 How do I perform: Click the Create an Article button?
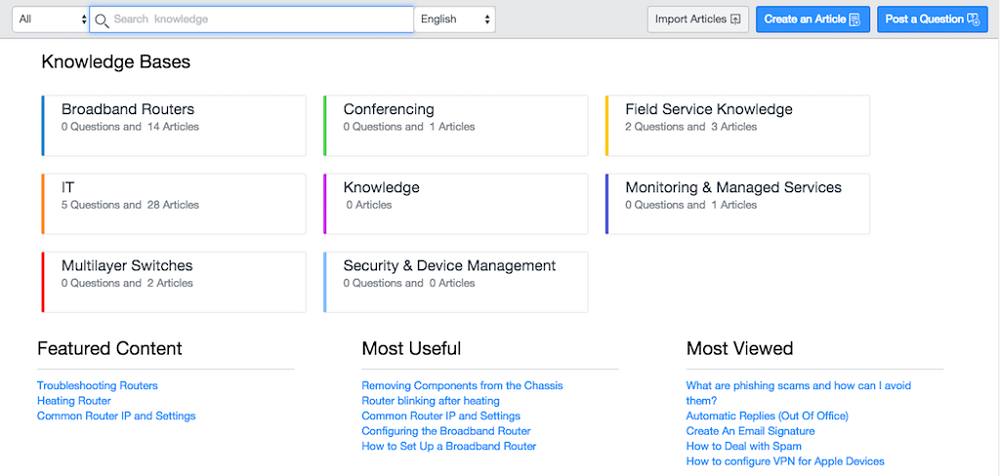point(812,19)
